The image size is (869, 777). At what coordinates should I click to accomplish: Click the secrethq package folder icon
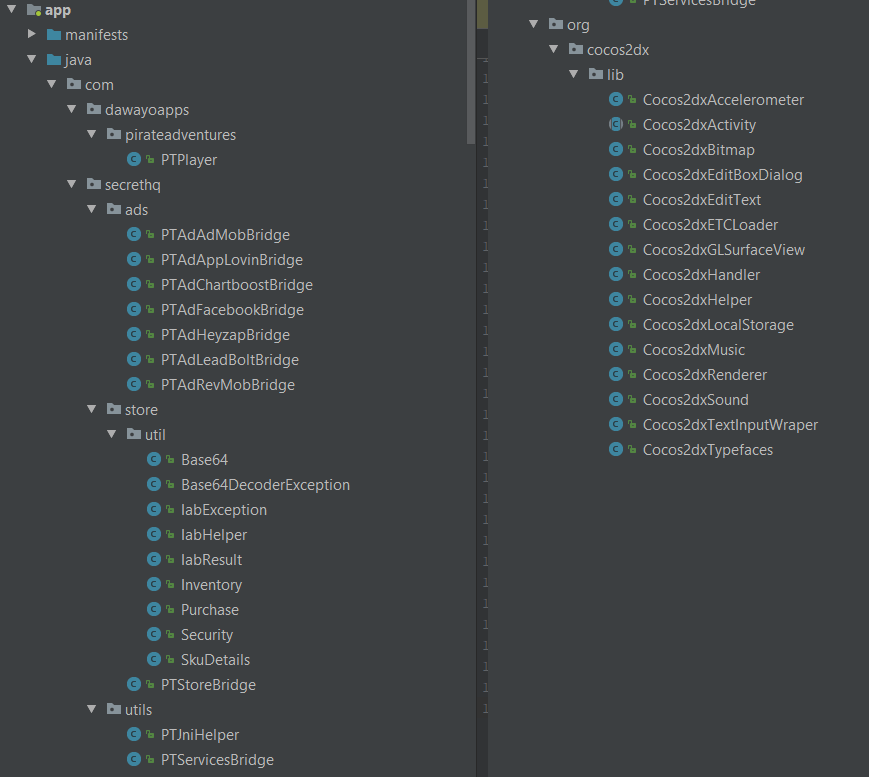[94, 185]
